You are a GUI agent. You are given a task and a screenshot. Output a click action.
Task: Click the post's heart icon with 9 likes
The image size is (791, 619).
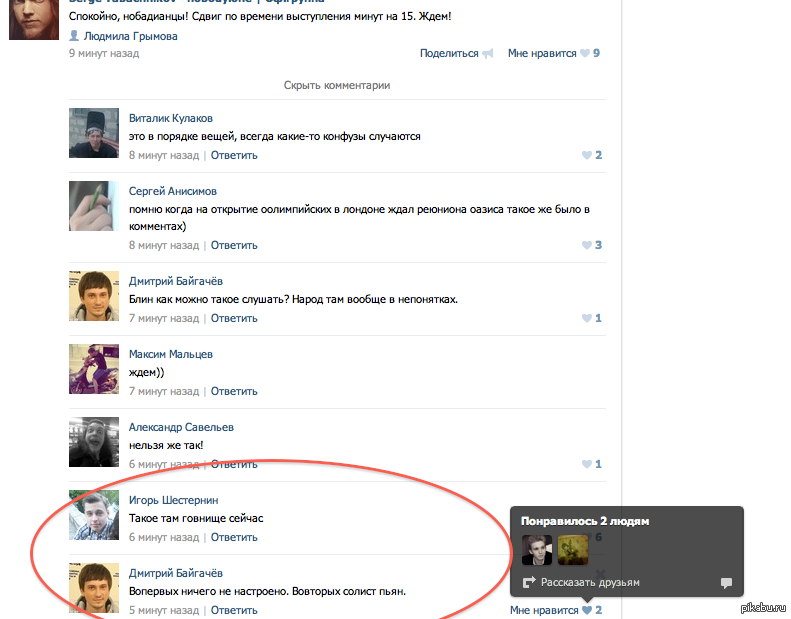(x=585, y=54)
